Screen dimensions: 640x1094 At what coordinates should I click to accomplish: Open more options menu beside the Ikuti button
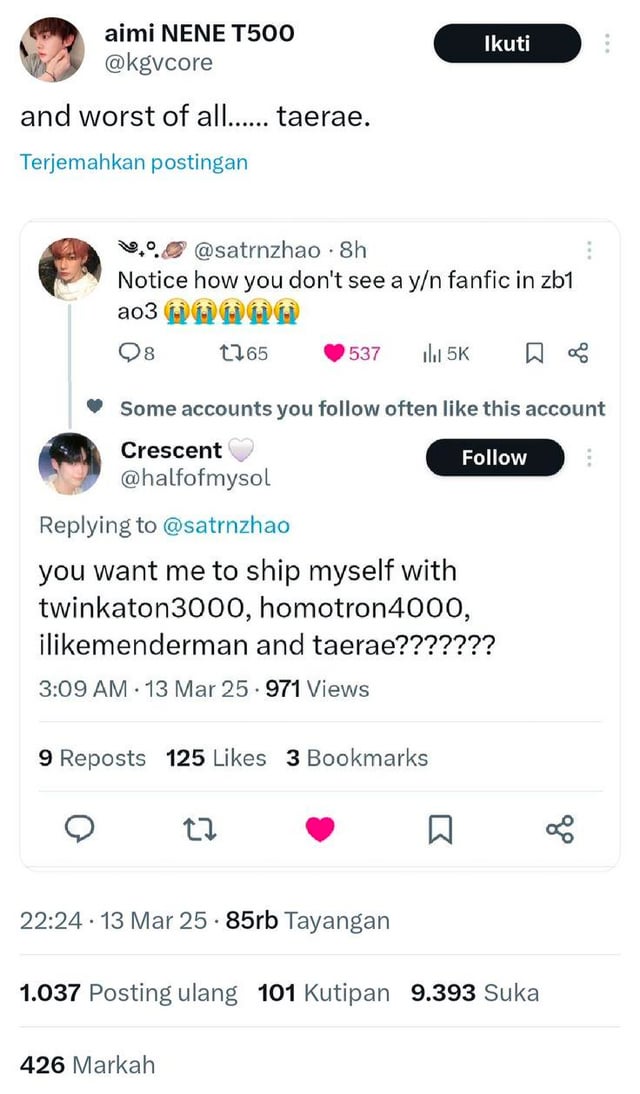606,44
